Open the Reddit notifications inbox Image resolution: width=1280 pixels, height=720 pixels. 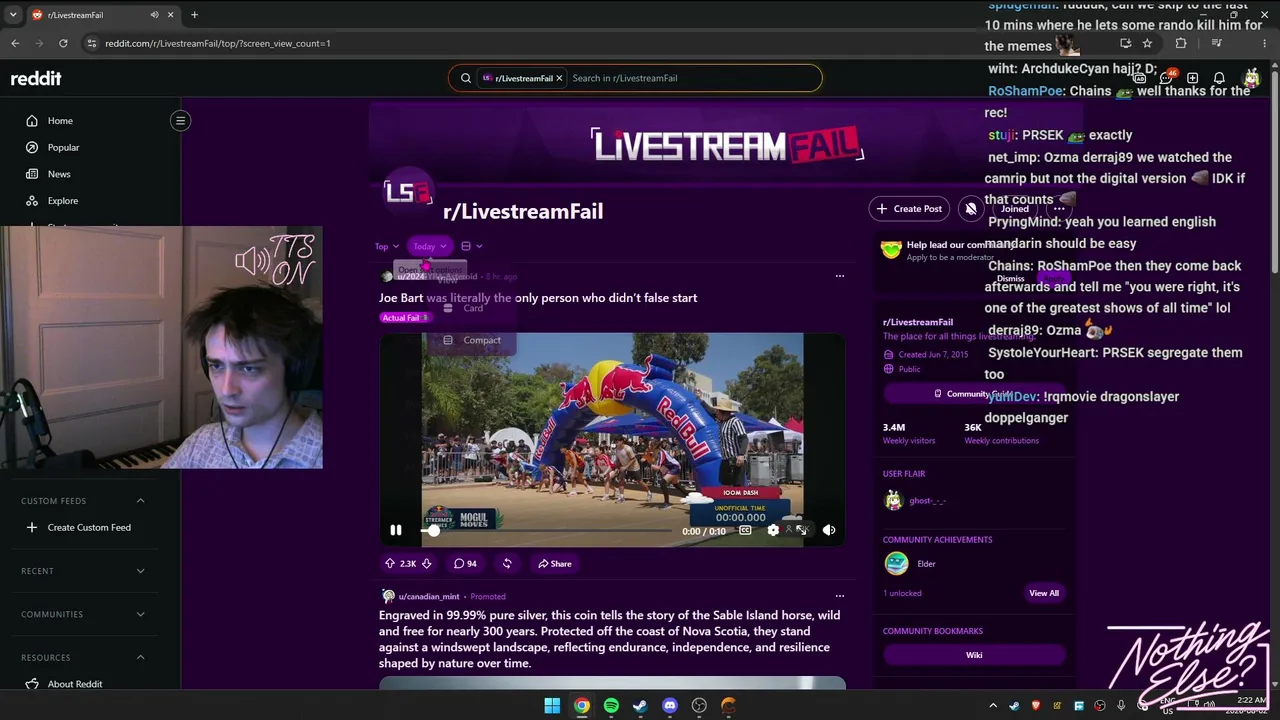coord(1219,78)
